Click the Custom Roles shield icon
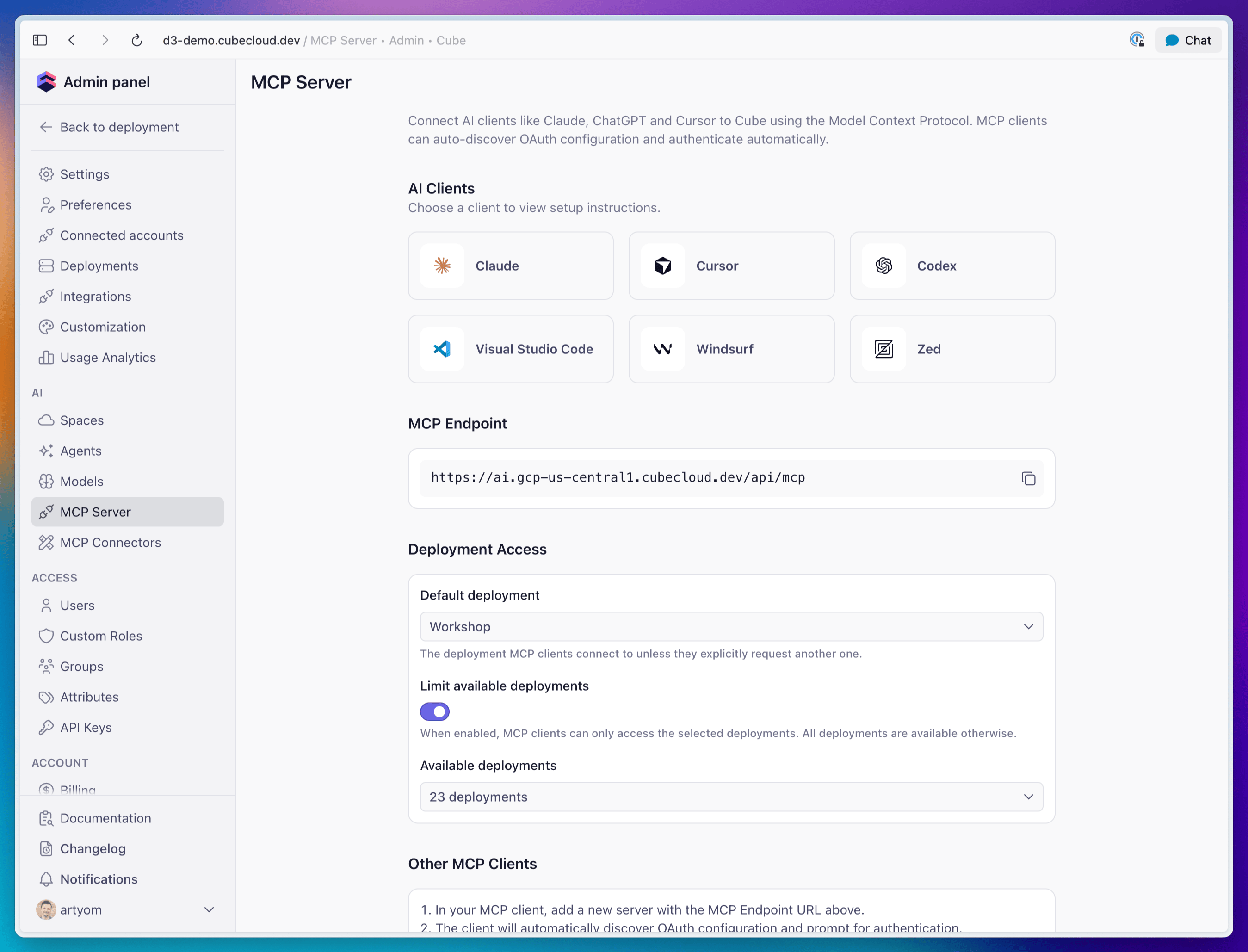Image resolution: width=1248 pixels, height=952 pixels. (x=46, y=636)
